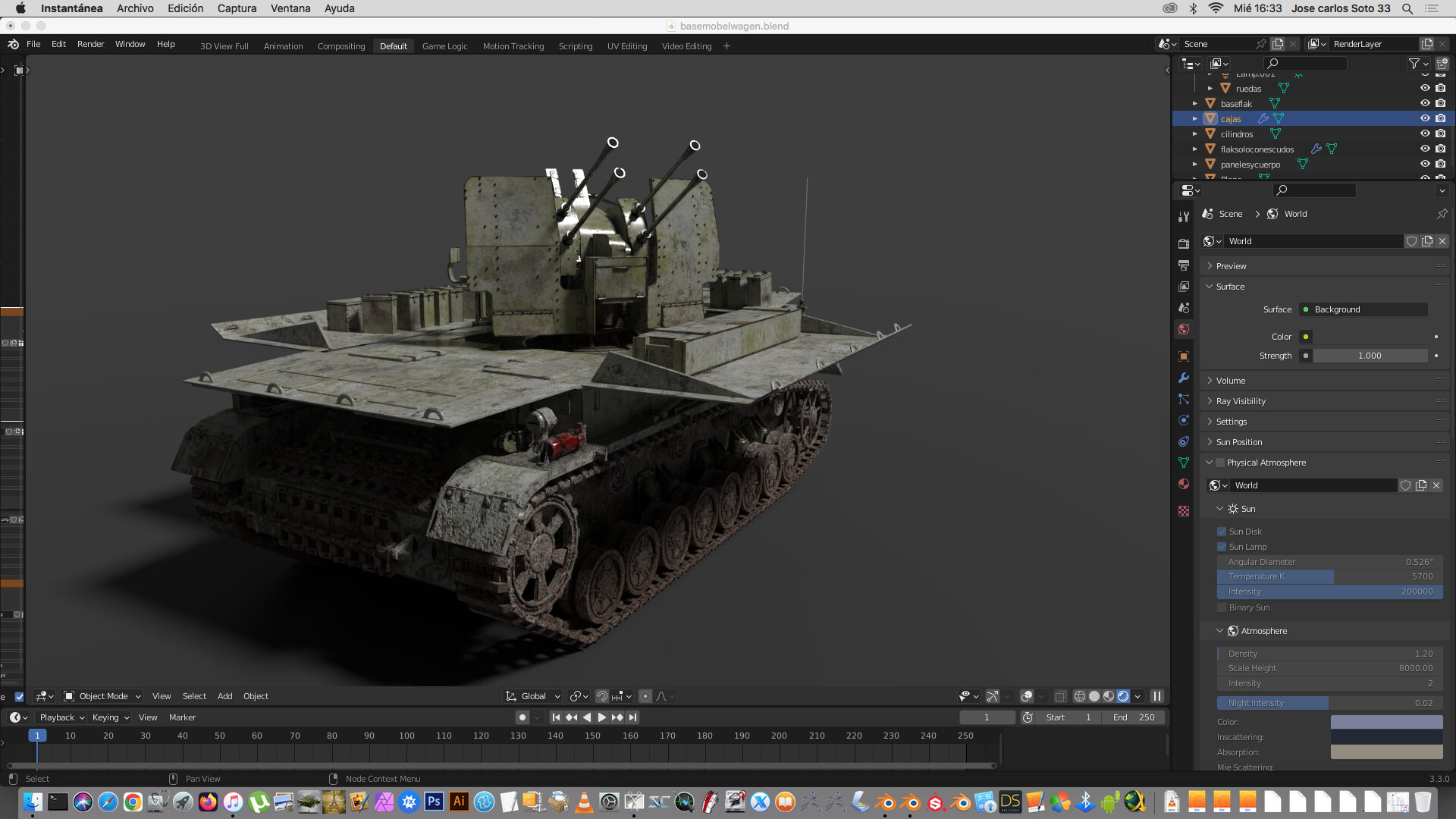Open the atmosphere Color swatch
Image resolution: width=1456 pixels, height=819 pixels.
(1386, 722)
